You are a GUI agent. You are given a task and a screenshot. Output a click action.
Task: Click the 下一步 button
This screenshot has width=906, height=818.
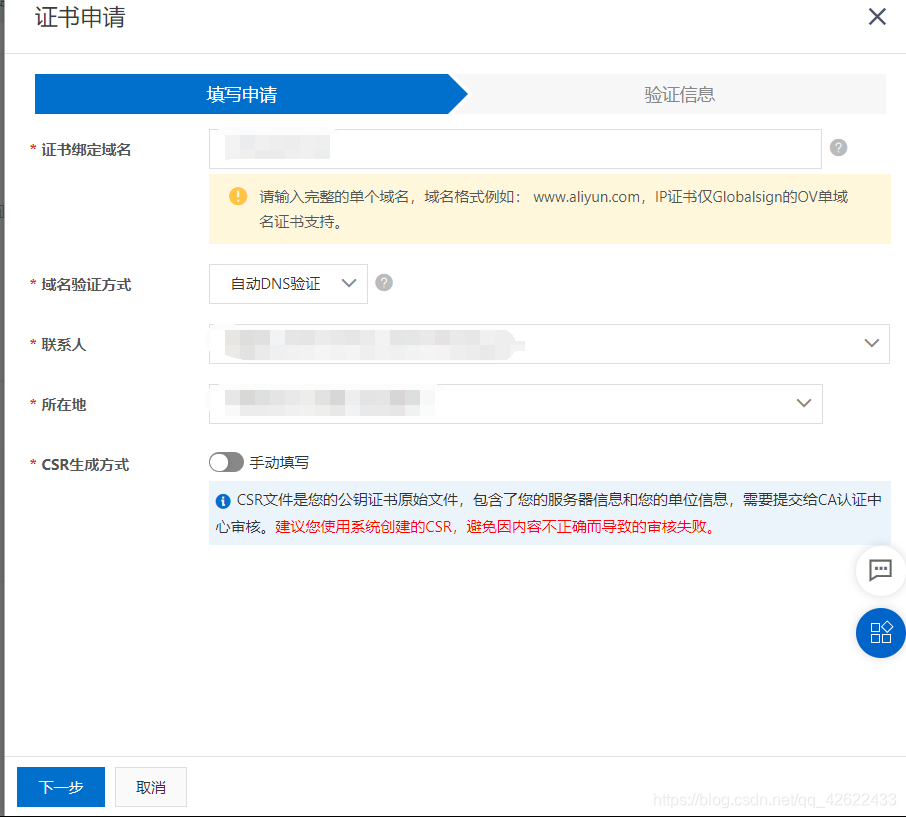61,787
